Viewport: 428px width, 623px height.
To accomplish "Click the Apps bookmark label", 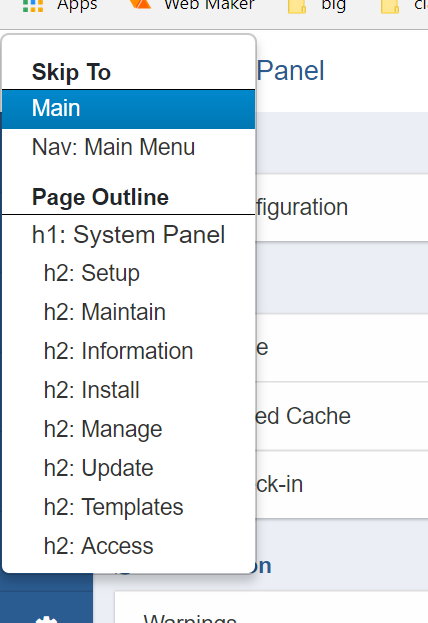I will coord(77,5).
